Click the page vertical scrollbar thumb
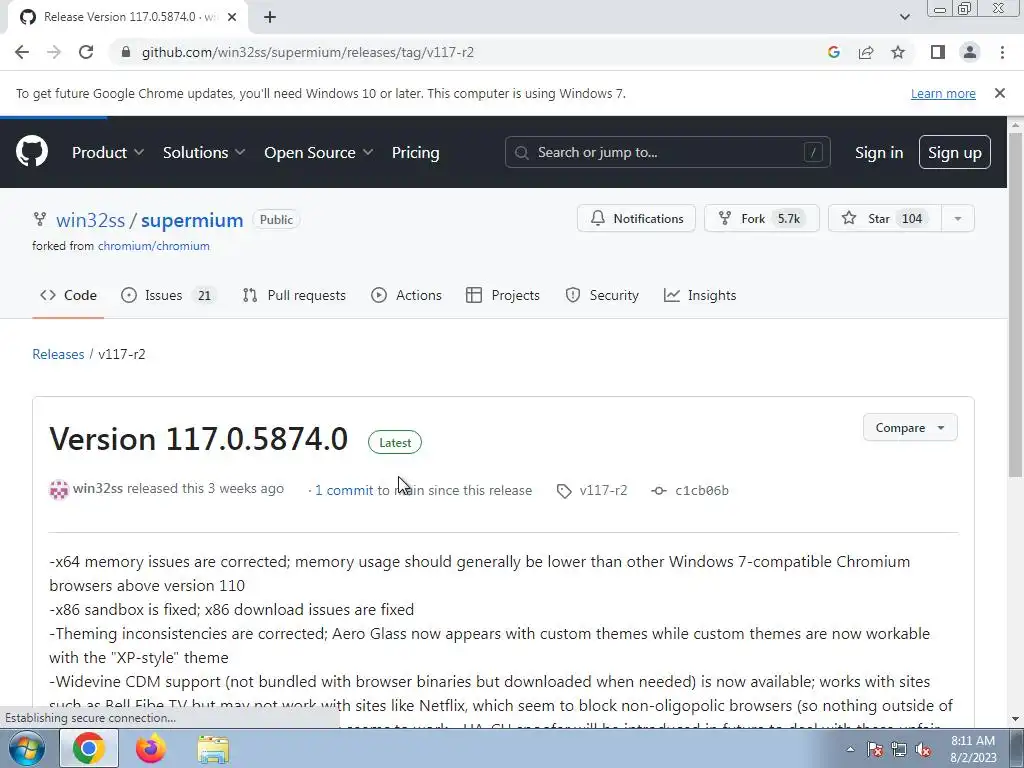The width and height of the screenshot is (1024, 768). 1016,305
